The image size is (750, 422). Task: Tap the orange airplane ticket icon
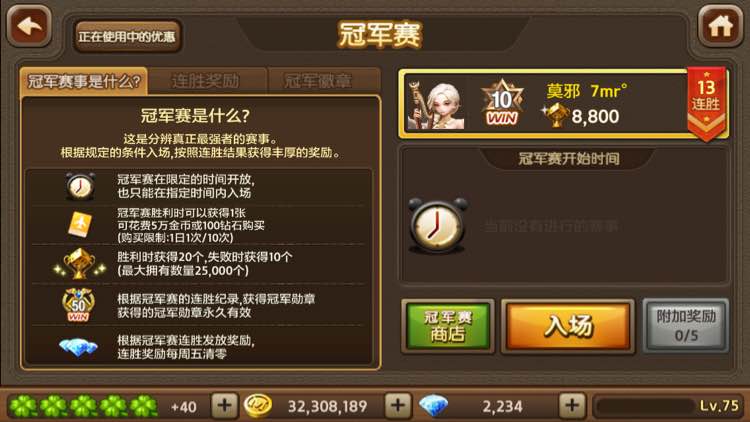point(80,224)
